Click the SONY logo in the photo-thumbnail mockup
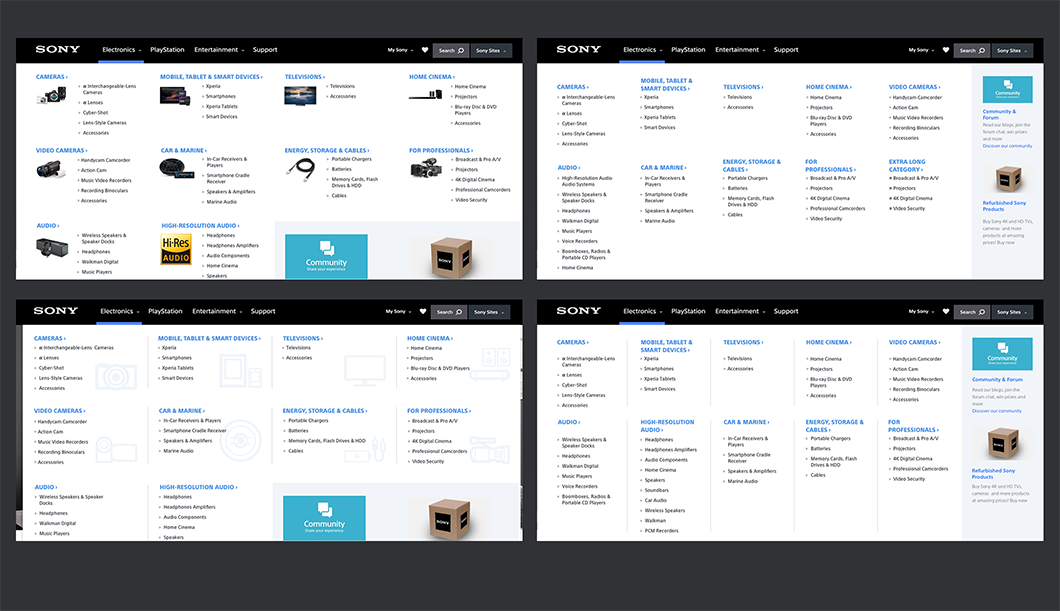 point(57,49)
